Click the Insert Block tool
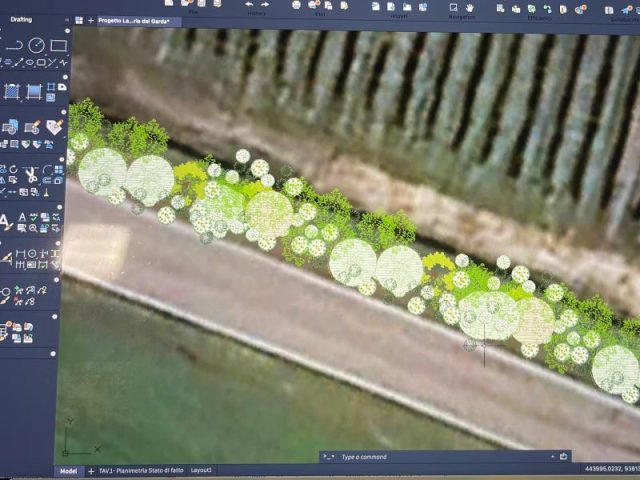 [x=10, y=127]
